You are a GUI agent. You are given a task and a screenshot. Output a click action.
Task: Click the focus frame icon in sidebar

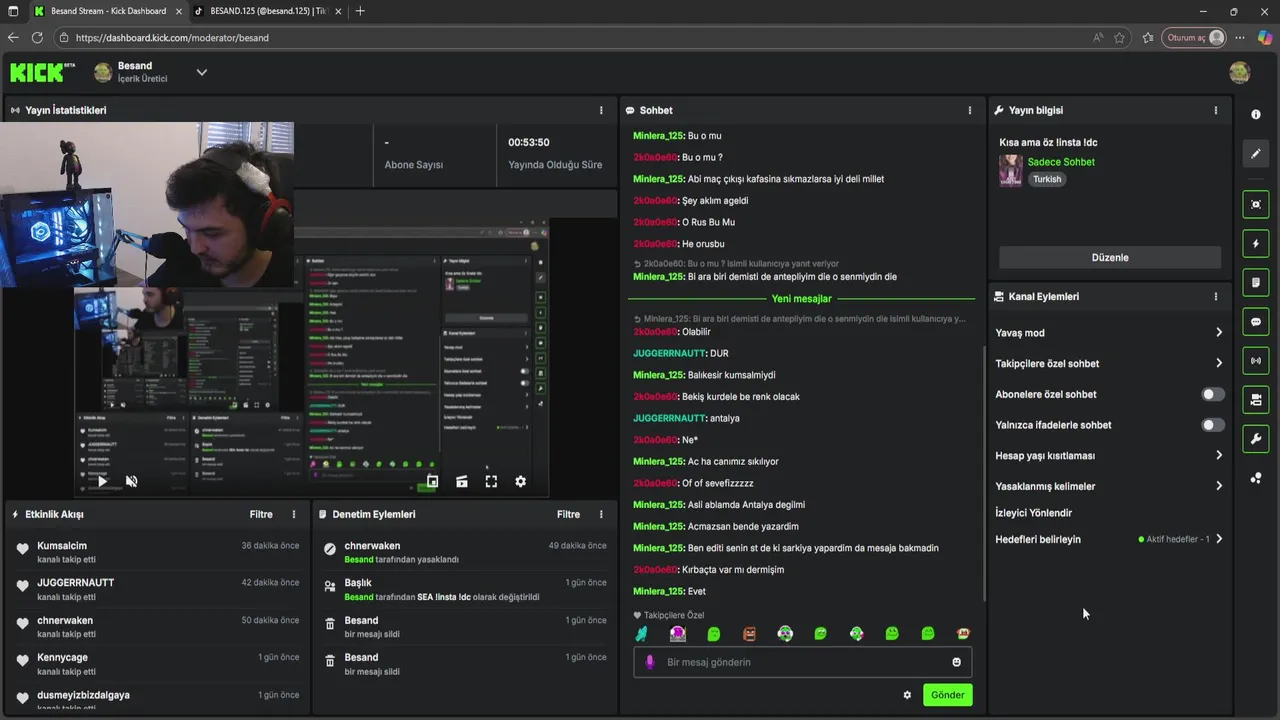1256,204
